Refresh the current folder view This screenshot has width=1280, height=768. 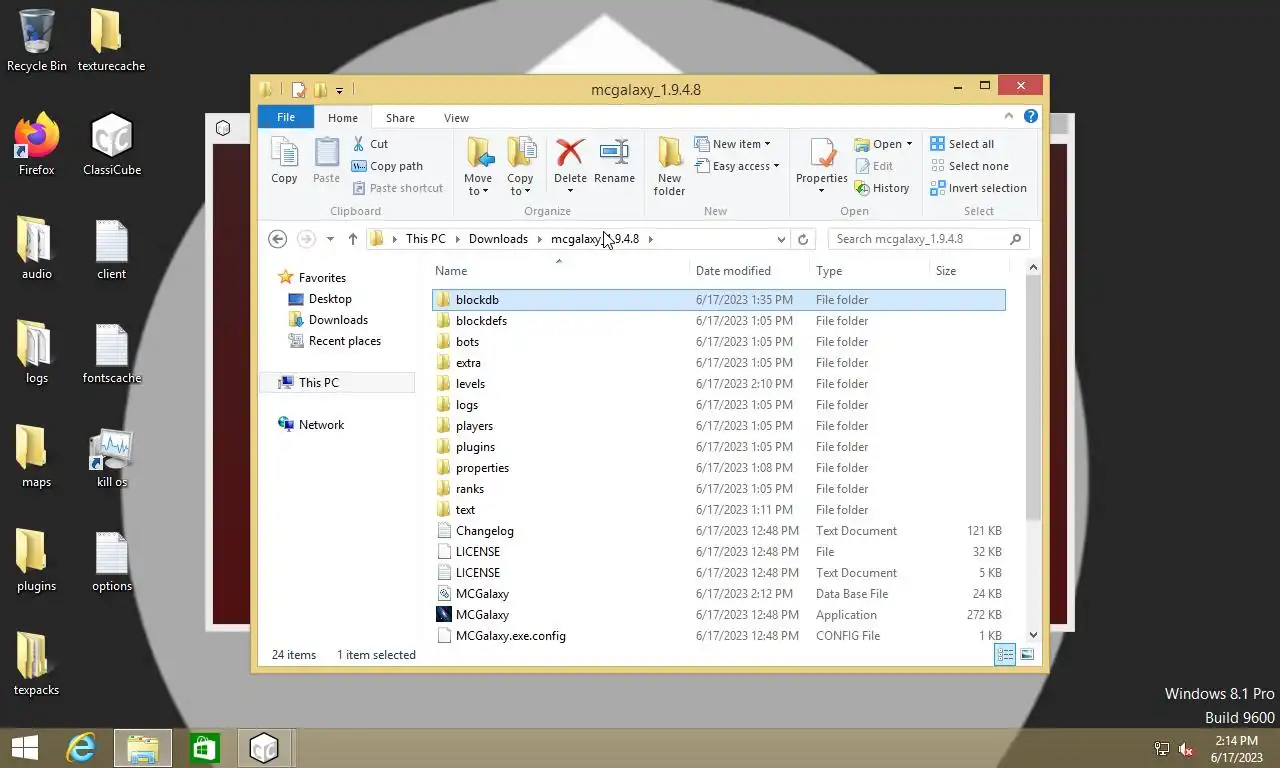(x=802, y=239)
